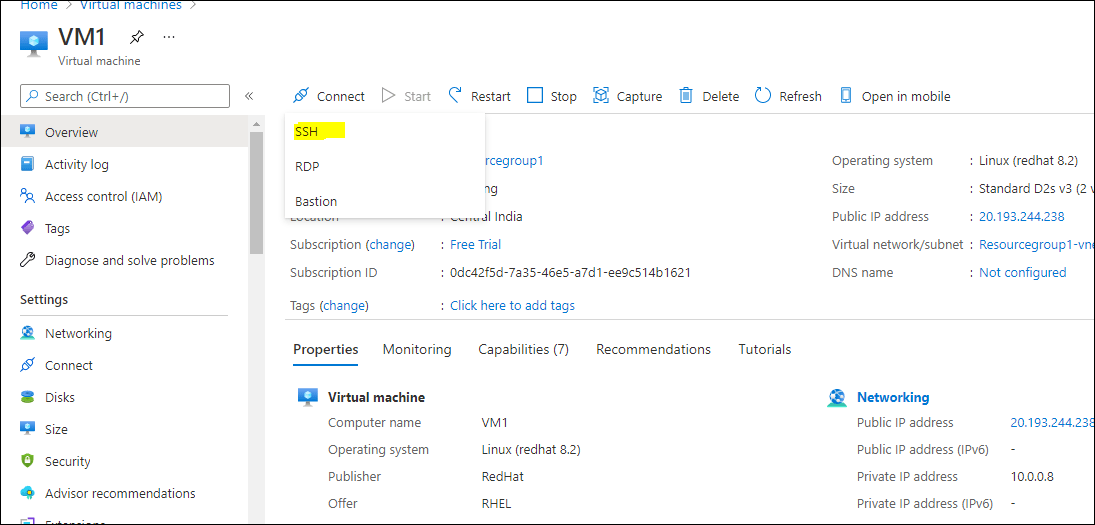Select the Properties tab
1095x525 pixels.
pos(325,349)
